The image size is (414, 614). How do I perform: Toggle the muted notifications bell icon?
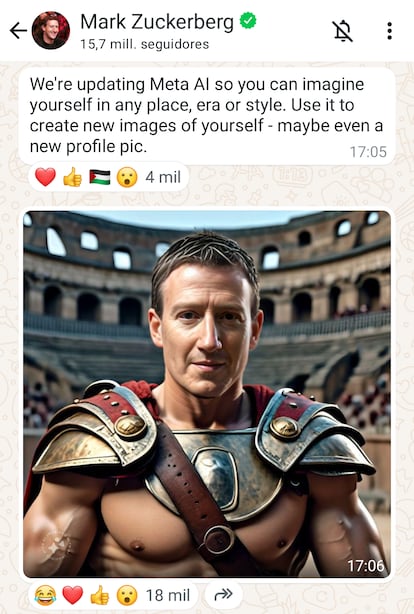343,31
